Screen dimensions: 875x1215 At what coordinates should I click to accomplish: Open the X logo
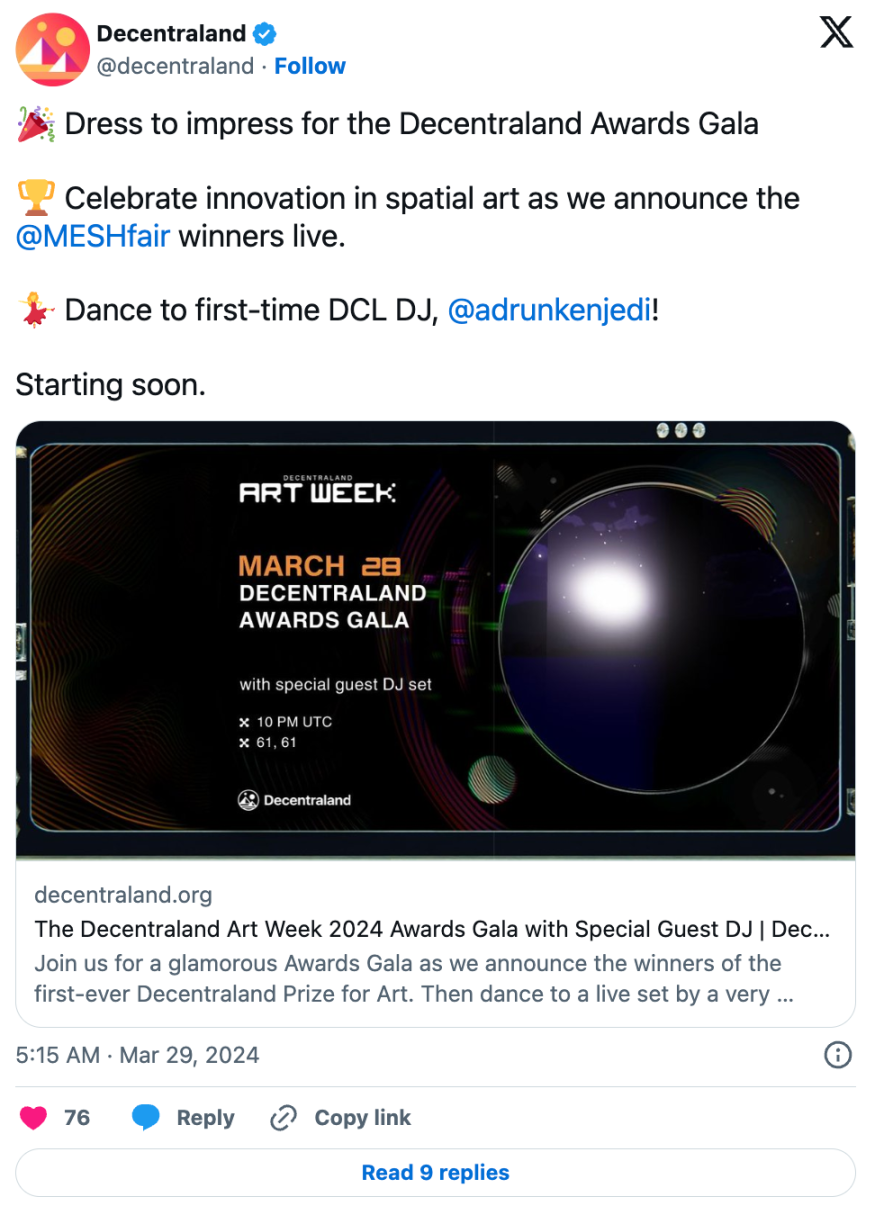tap(836, 34)
